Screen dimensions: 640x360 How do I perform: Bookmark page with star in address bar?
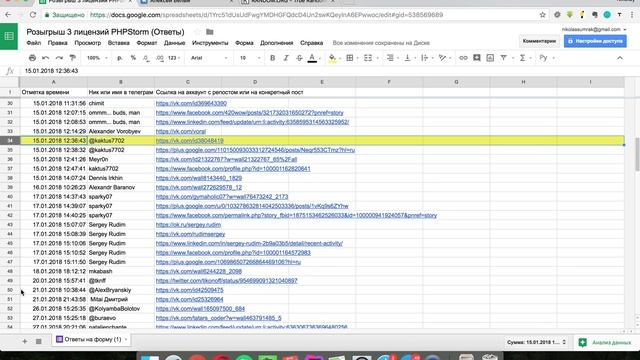click(x=542, y=15)
